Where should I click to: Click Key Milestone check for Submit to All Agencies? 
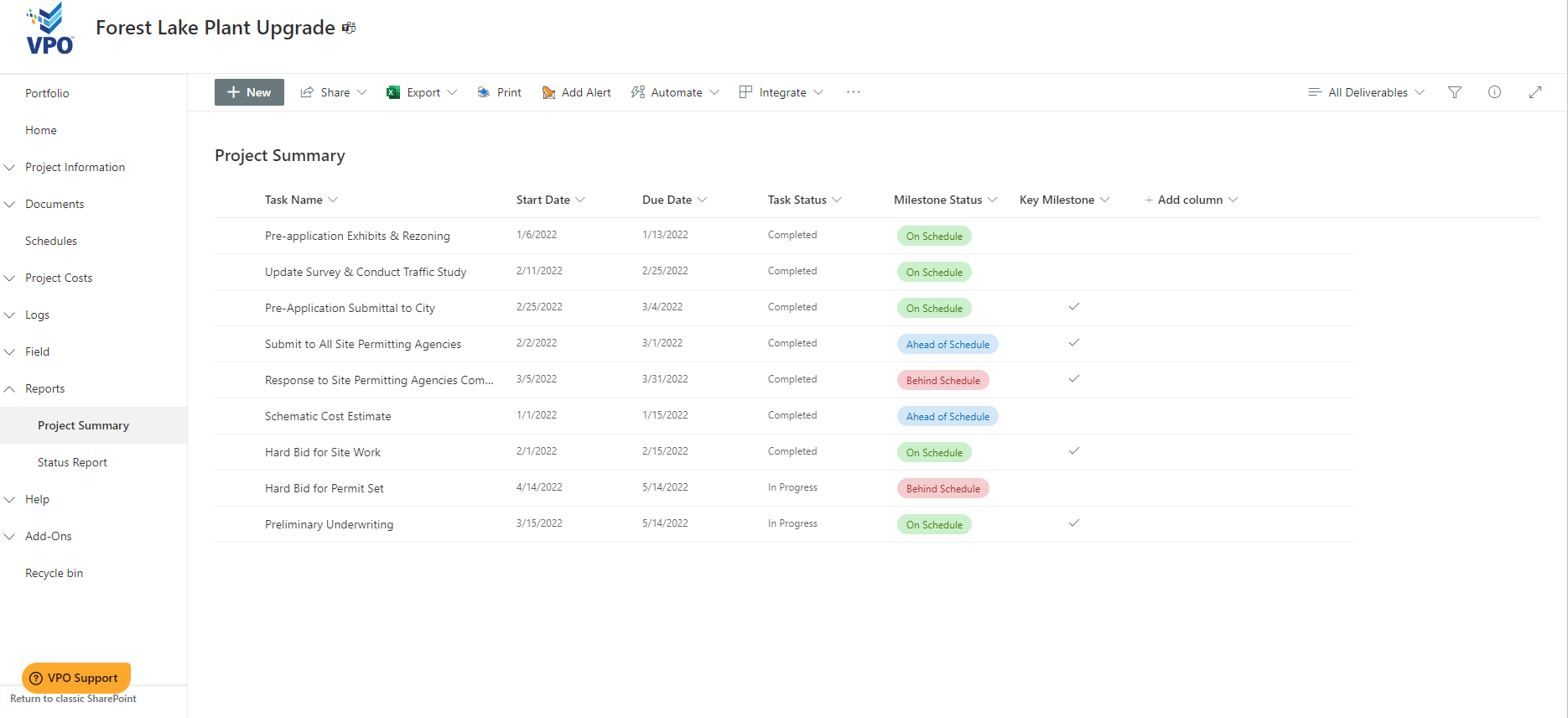coord(1073,342)
